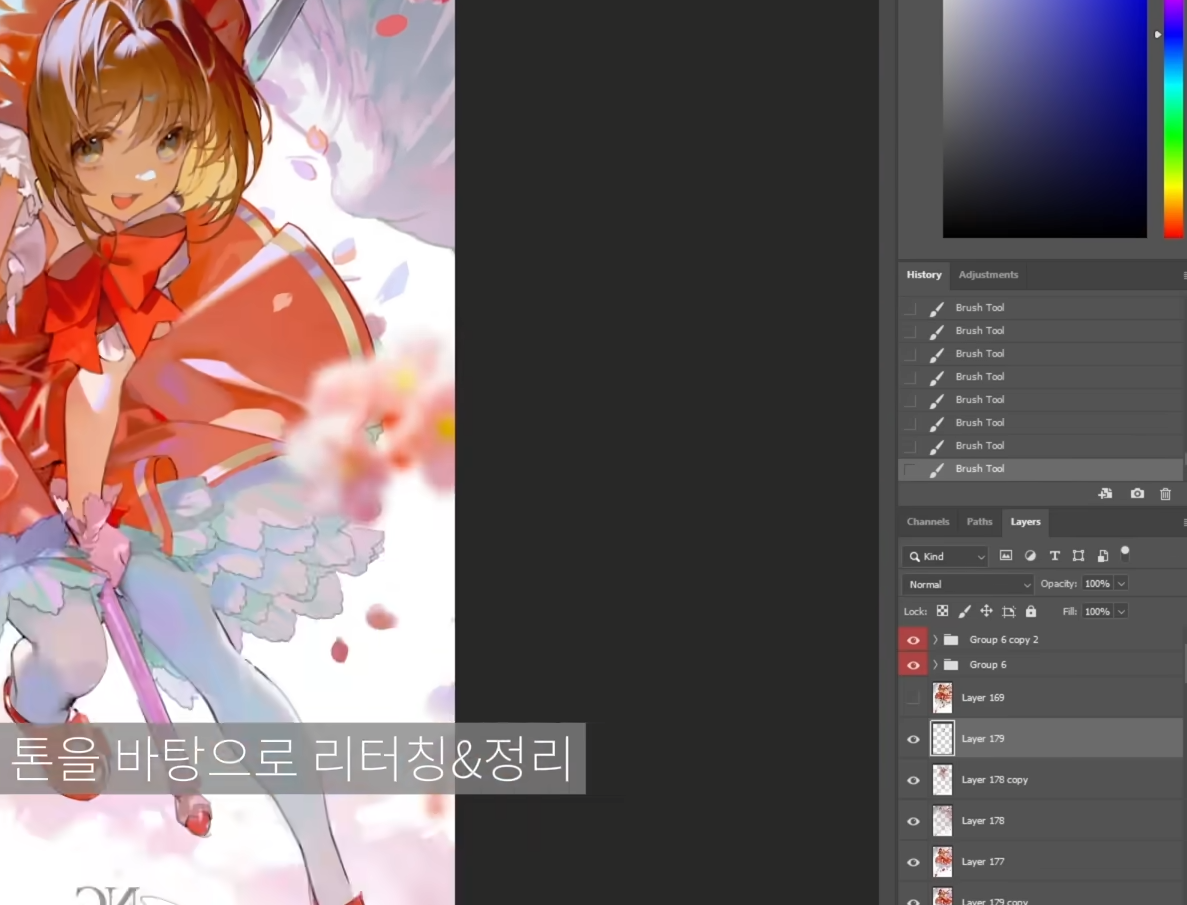Lock layer position icon
This screenshot has height=905, width=1187.
(x=986, y=611)
